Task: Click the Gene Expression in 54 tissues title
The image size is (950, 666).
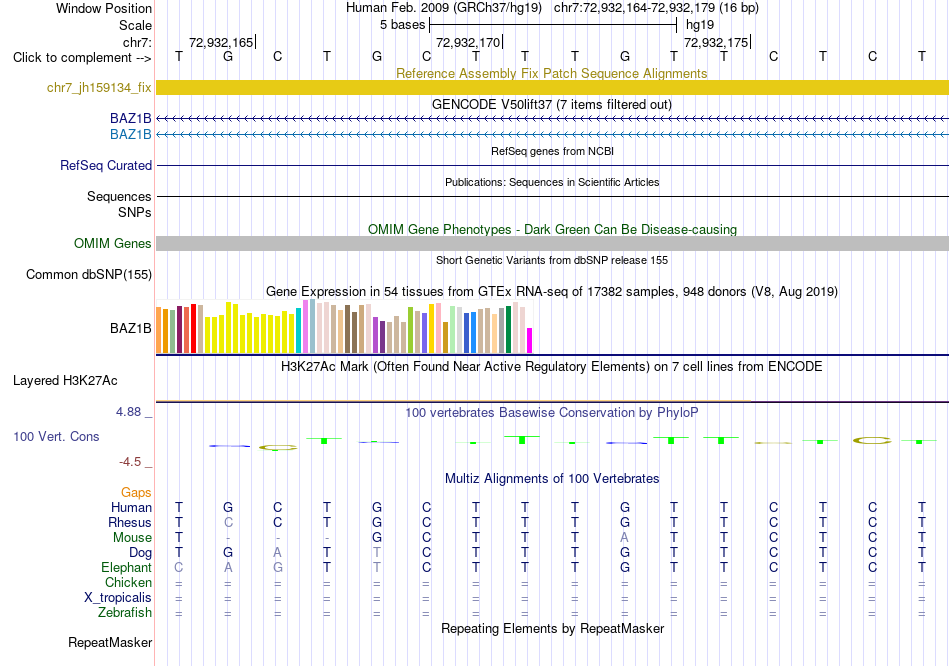Action: pos(552,291)
